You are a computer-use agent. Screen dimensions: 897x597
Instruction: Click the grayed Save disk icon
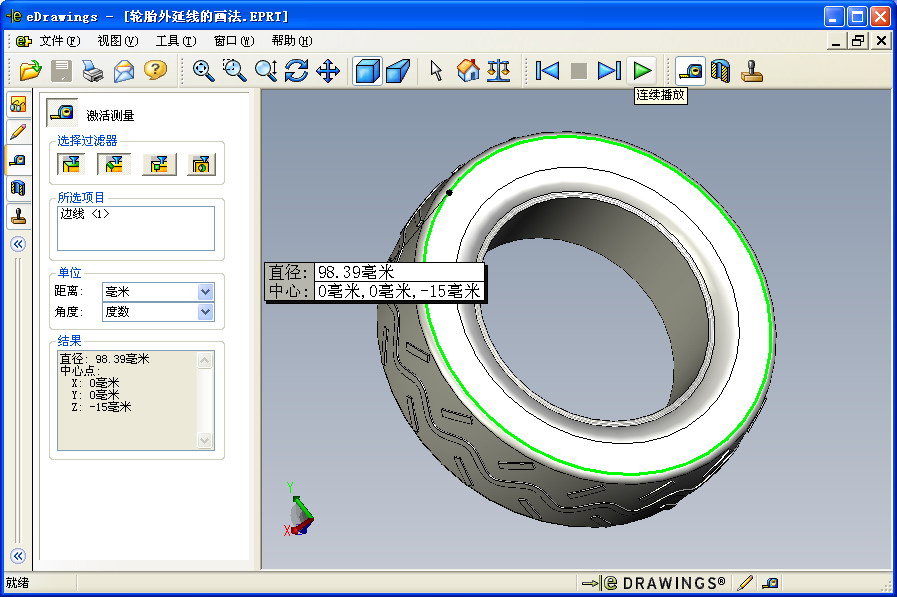pyautogui.click(x=62, y=71)
